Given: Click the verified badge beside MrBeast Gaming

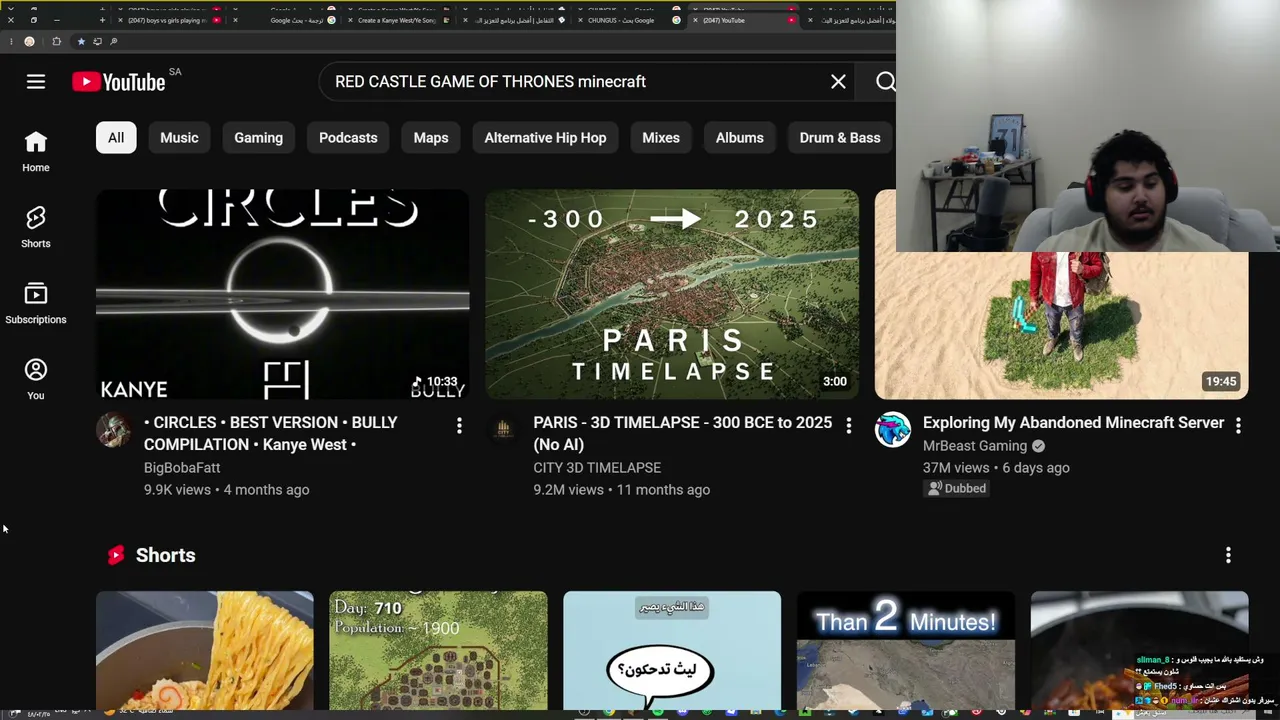Looking at the screenshot, I should click(x=1038, y=446).
